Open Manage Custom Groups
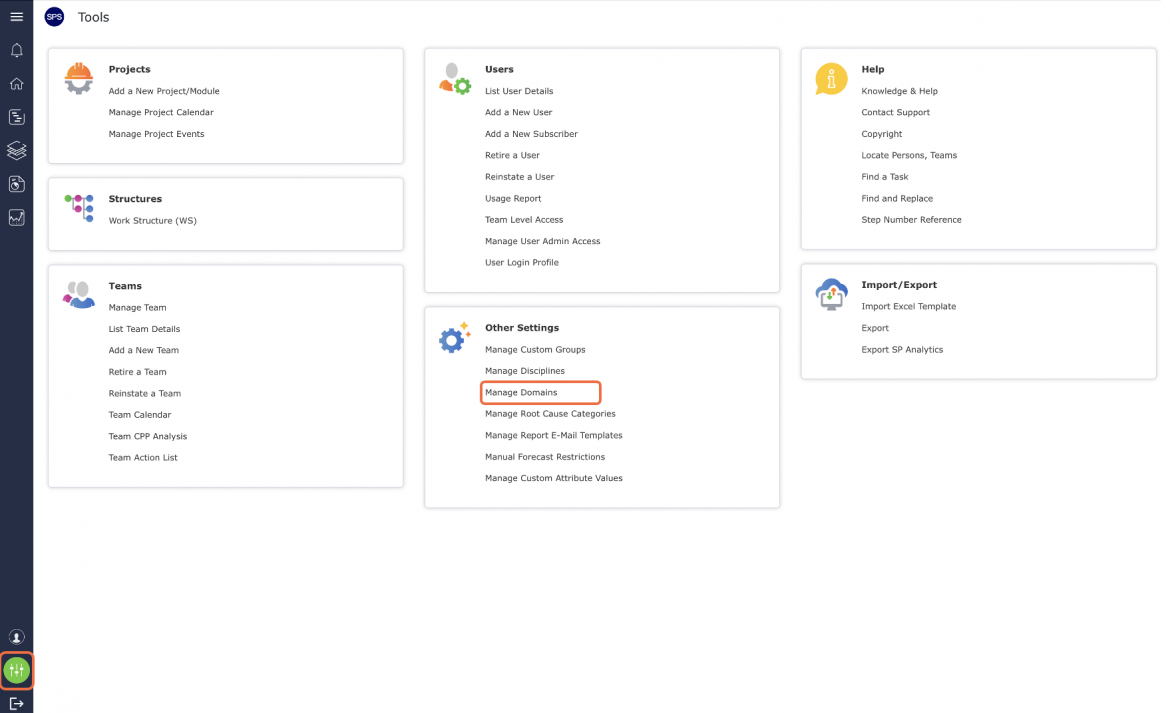1170x713 pixels. (535, 350)
